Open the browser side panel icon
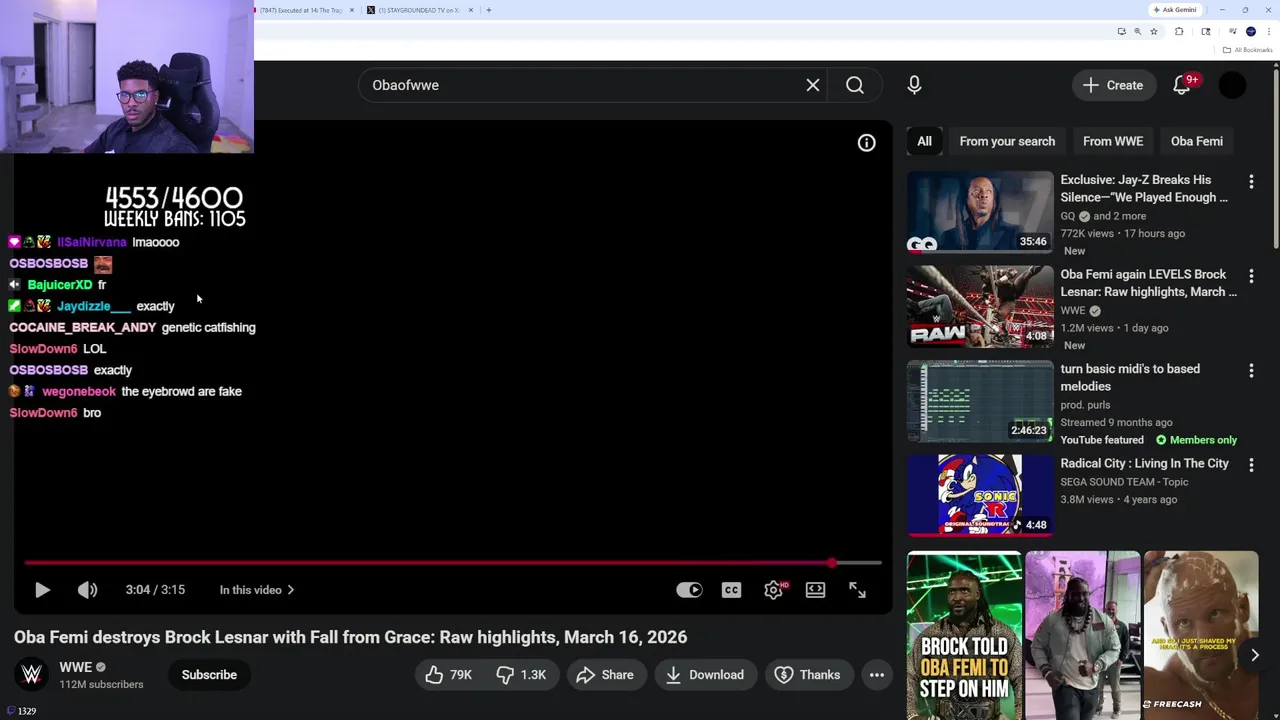This screenshot has width=1280, height=720. pyautogui.click(x=1206, y=32)
